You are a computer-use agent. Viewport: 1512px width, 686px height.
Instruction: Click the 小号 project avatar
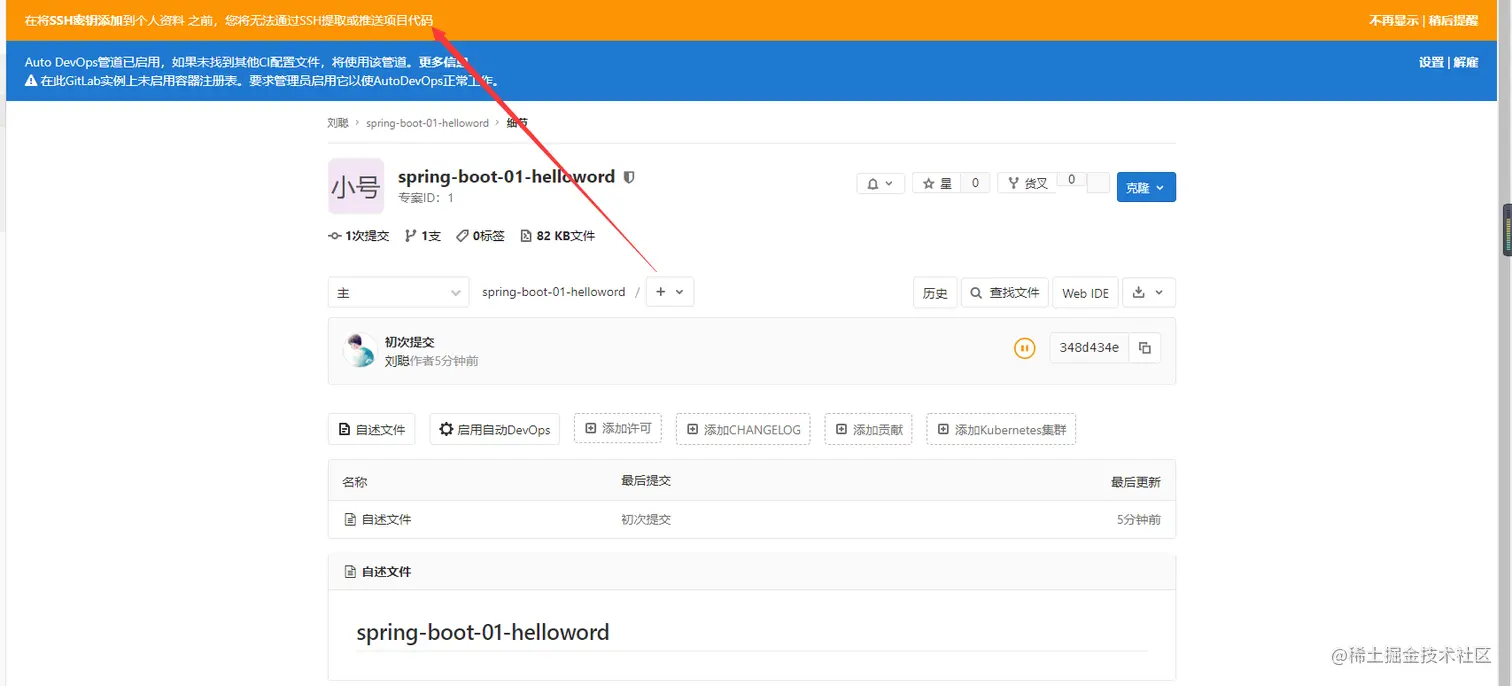pos(356,186)
